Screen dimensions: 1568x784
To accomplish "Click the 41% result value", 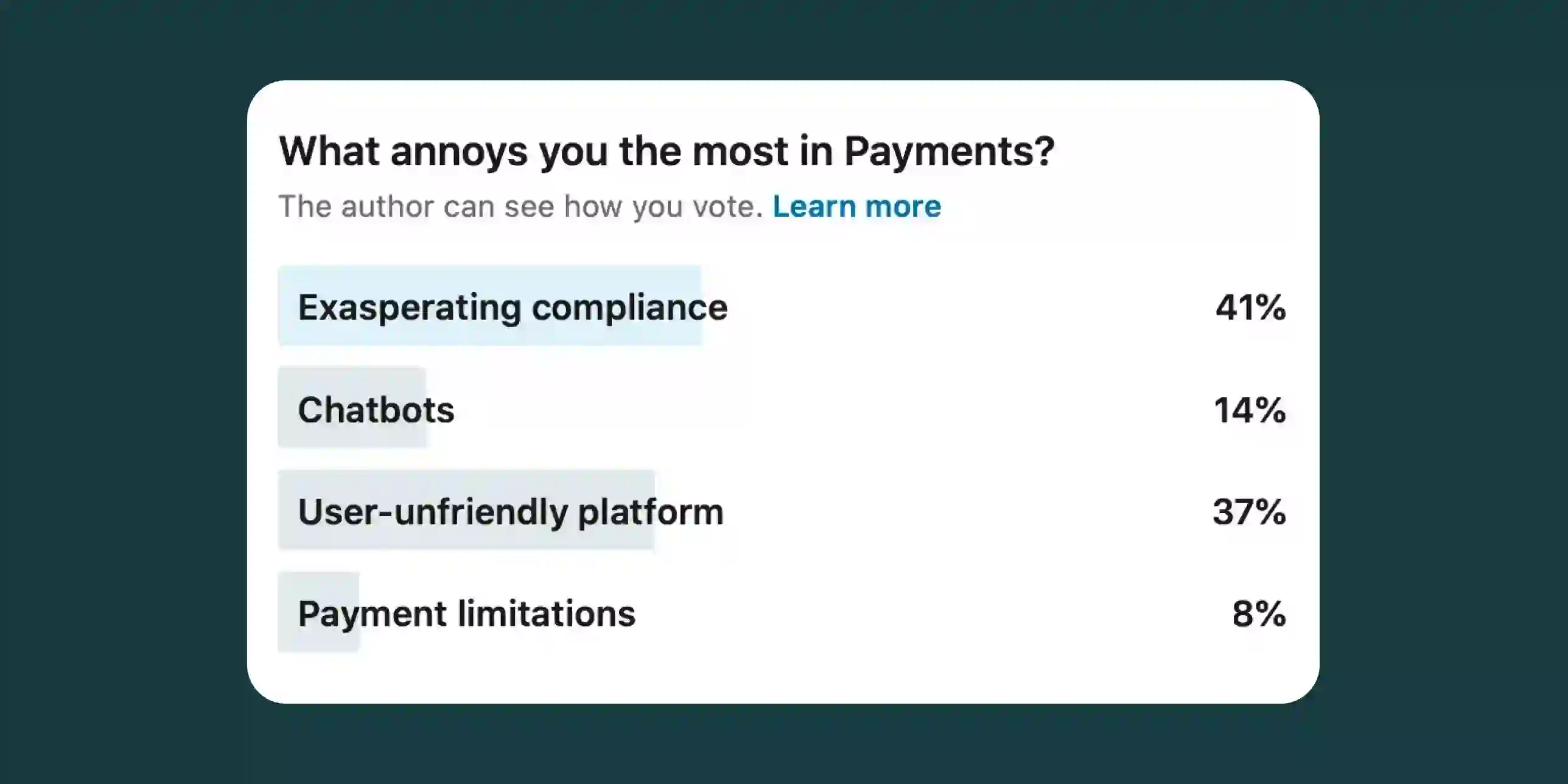I will pyautogui.click(x=1251, y=307).
